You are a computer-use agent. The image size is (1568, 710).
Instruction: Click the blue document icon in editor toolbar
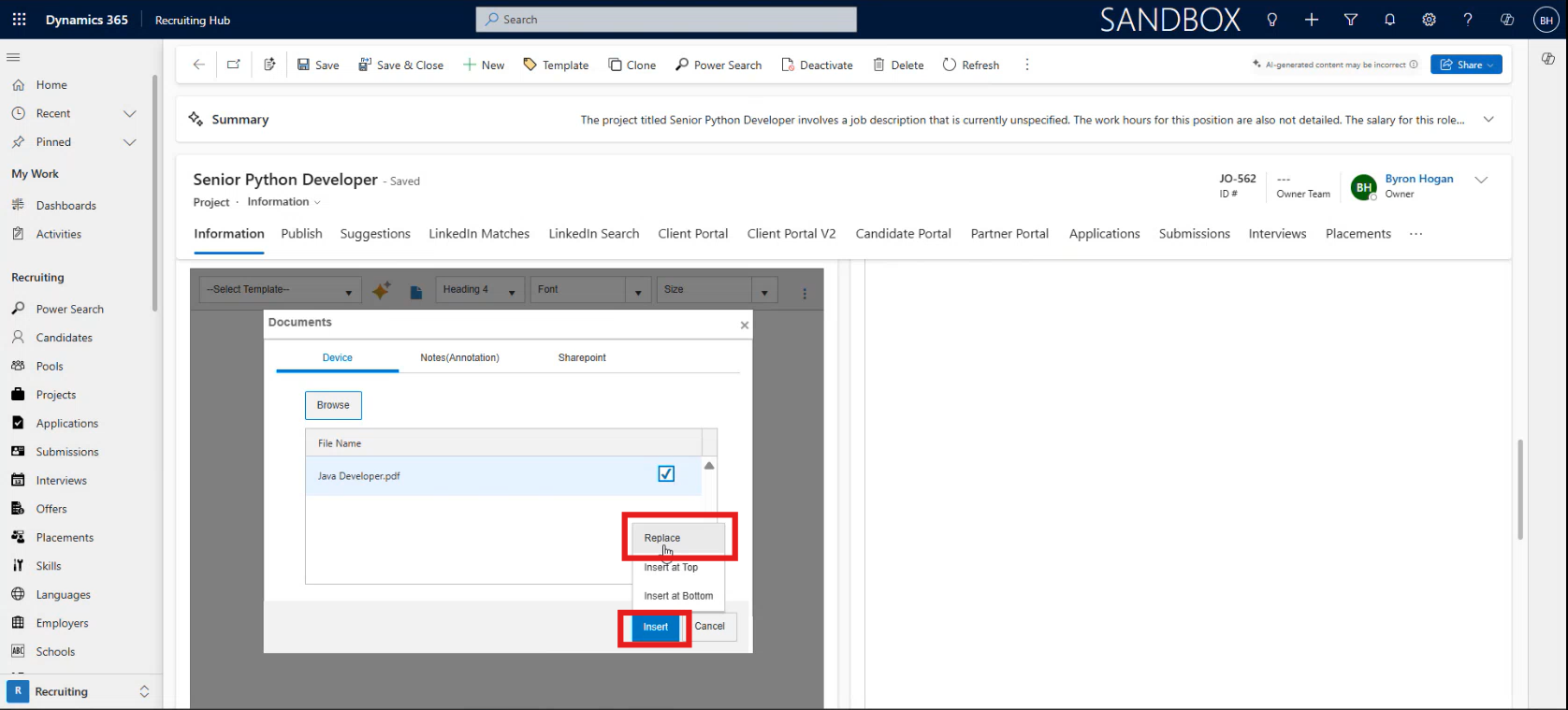416,292
